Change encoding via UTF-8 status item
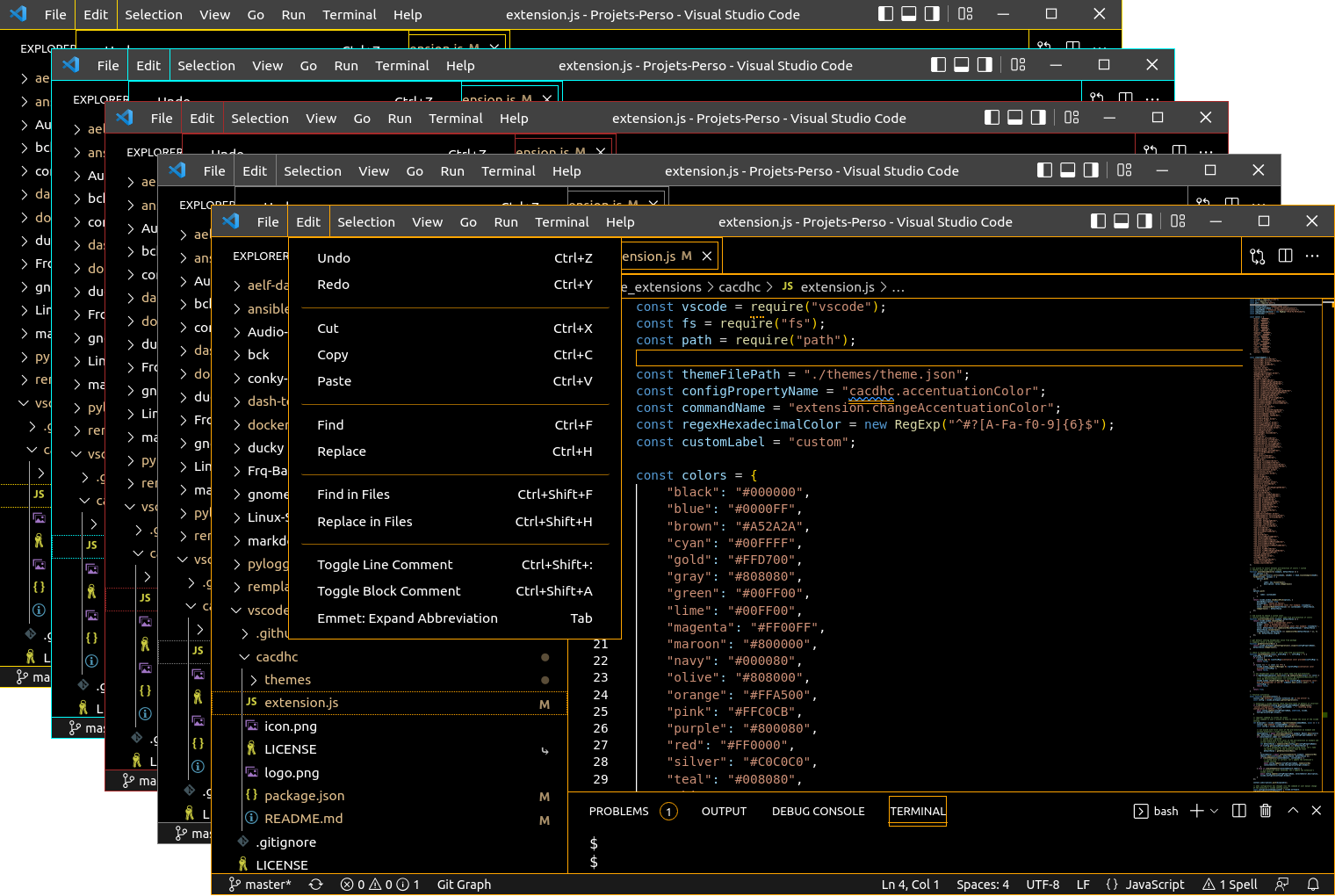This screenshot has width=1335, height=896. click(1043, 885)
